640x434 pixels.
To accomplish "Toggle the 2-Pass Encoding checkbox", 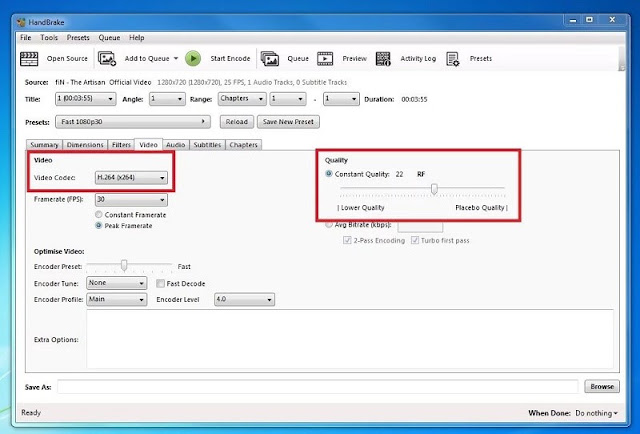I will coord(347,240).
